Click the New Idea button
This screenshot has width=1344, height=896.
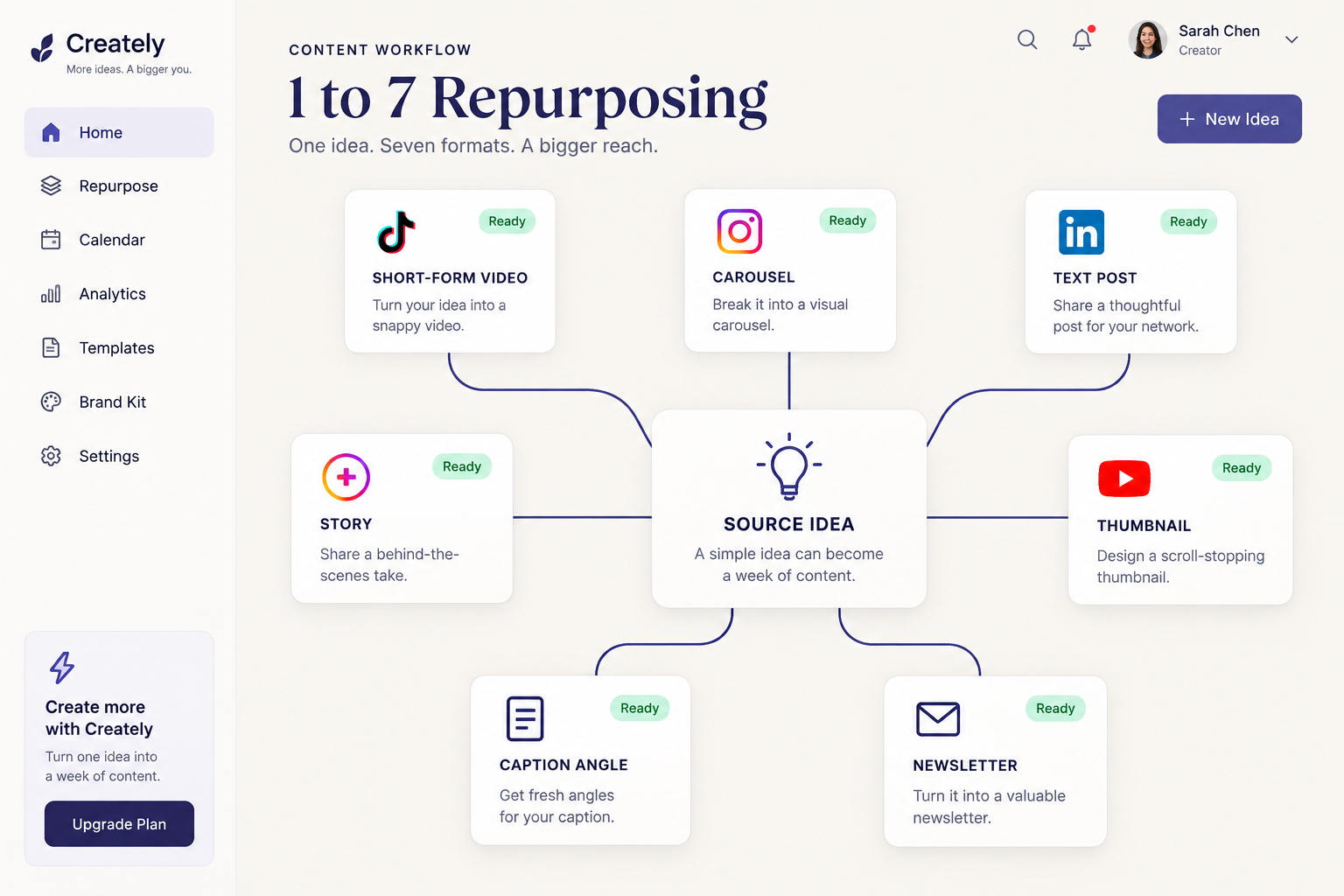(1229, 119)
